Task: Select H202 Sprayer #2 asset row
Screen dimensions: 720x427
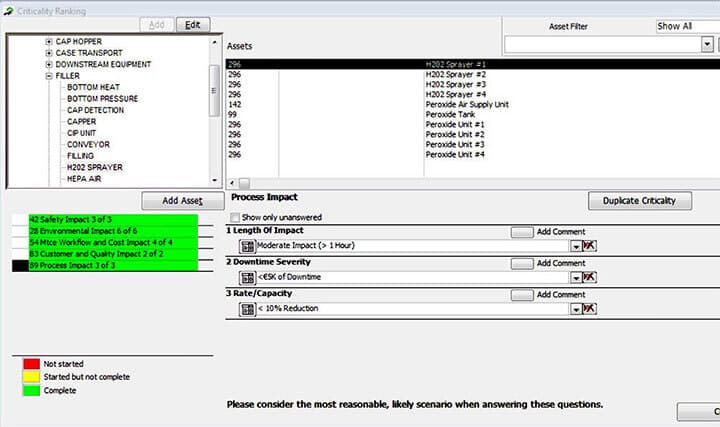Action: 473,74
